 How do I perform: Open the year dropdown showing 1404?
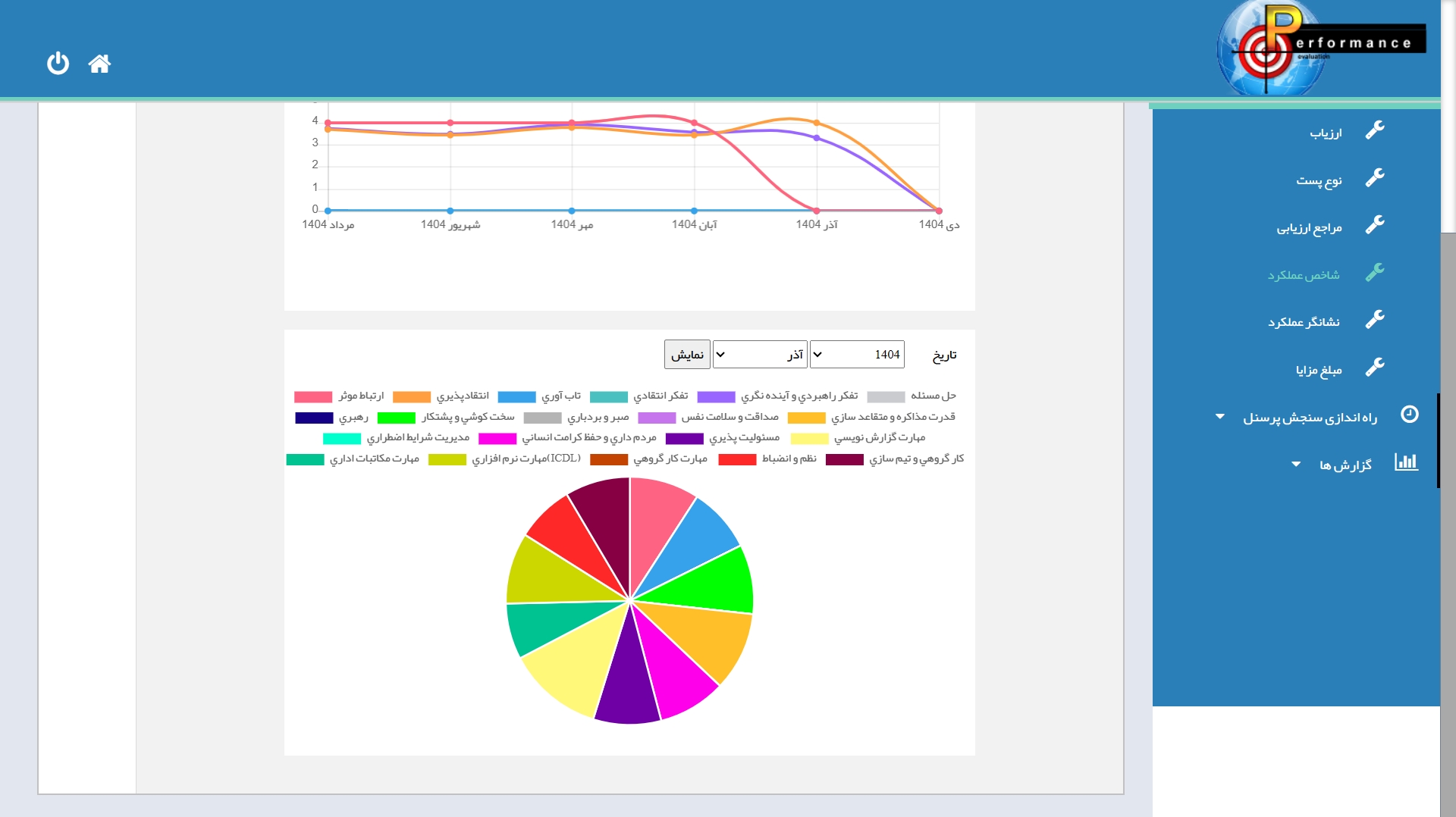click(857, 355)
